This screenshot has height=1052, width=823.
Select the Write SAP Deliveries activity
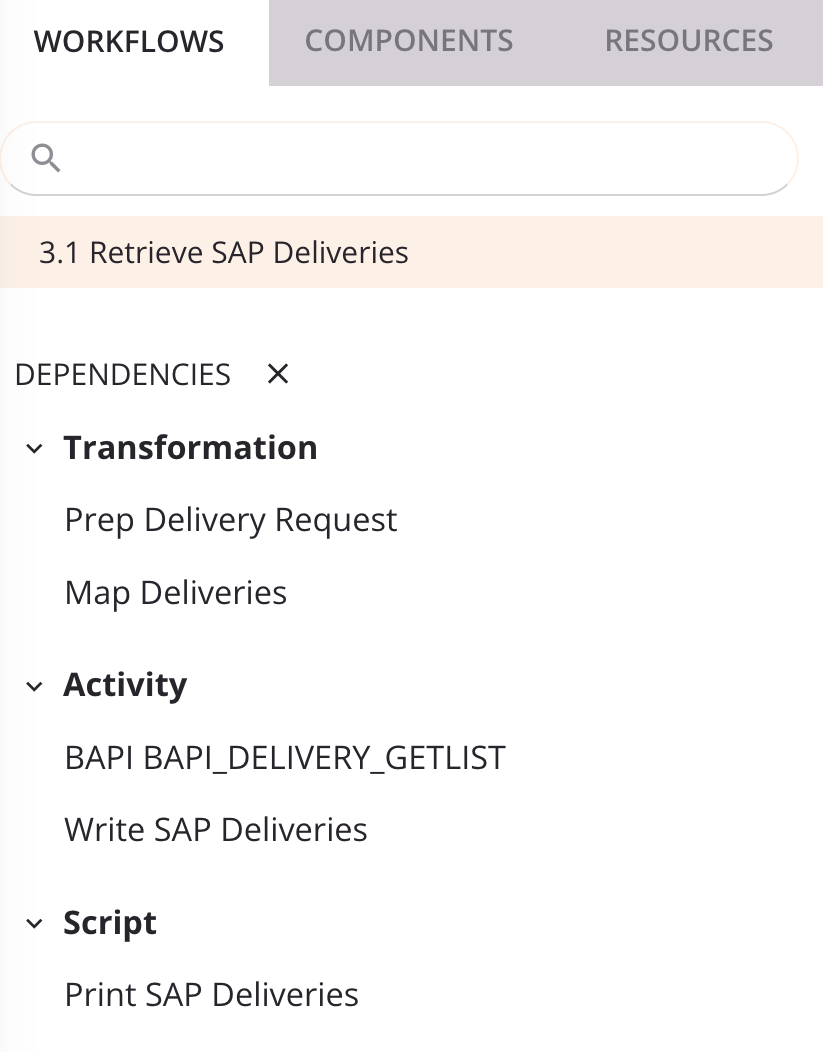coord(215,829)
